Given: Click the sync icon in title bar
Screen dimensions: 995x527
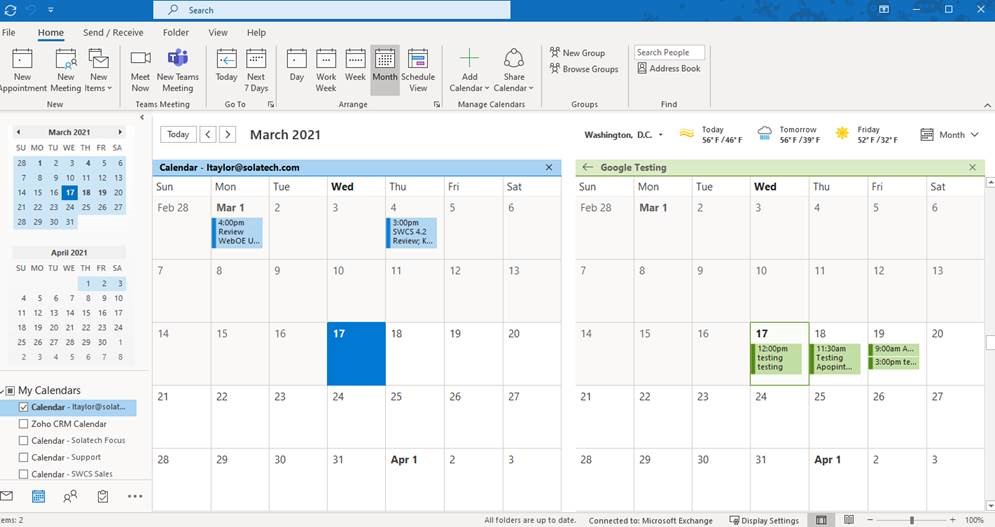Looking at the screenshot, I should point(10,10).
